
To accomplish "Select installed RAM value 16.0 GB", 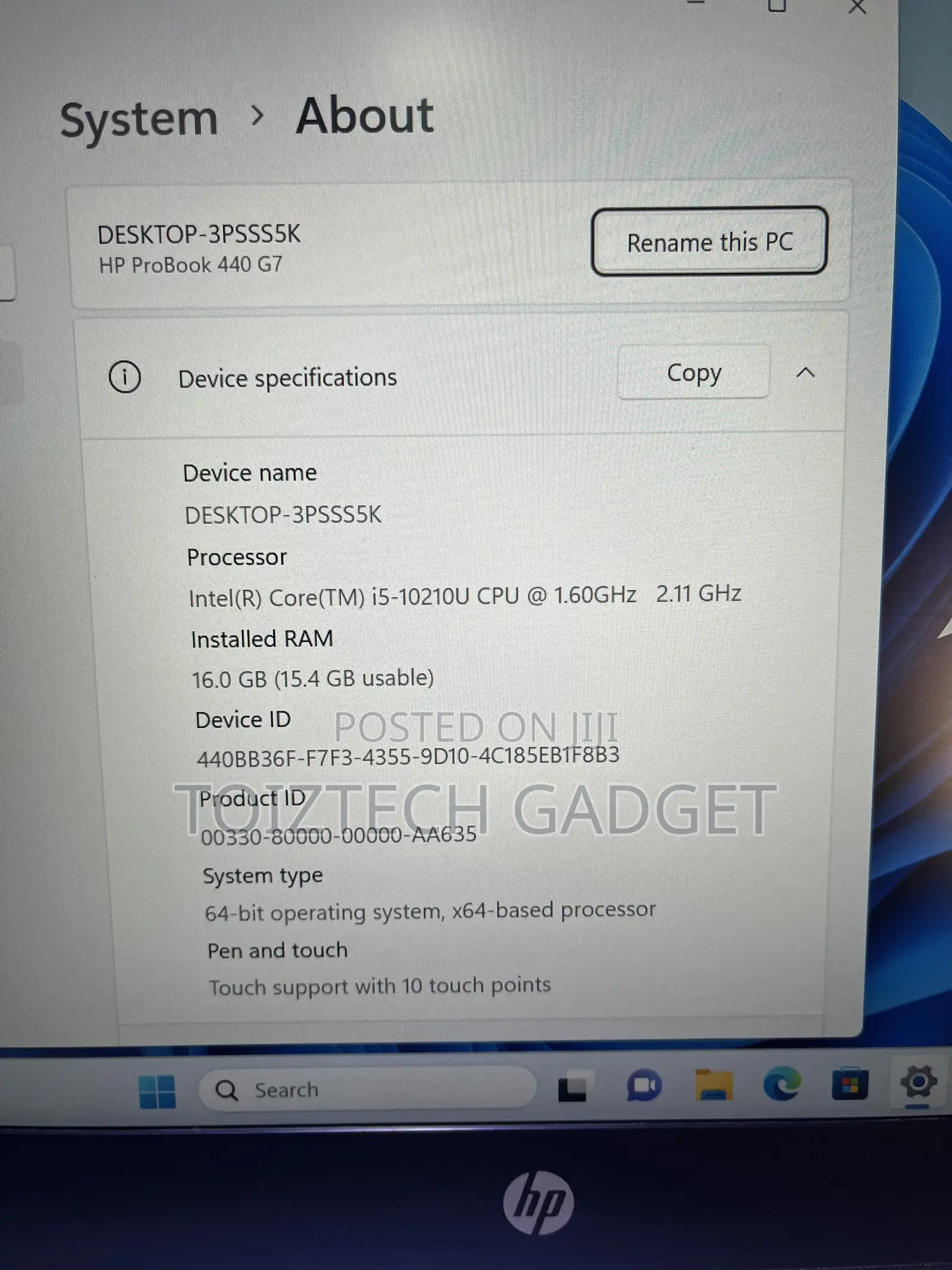I will tap(312, 678).
